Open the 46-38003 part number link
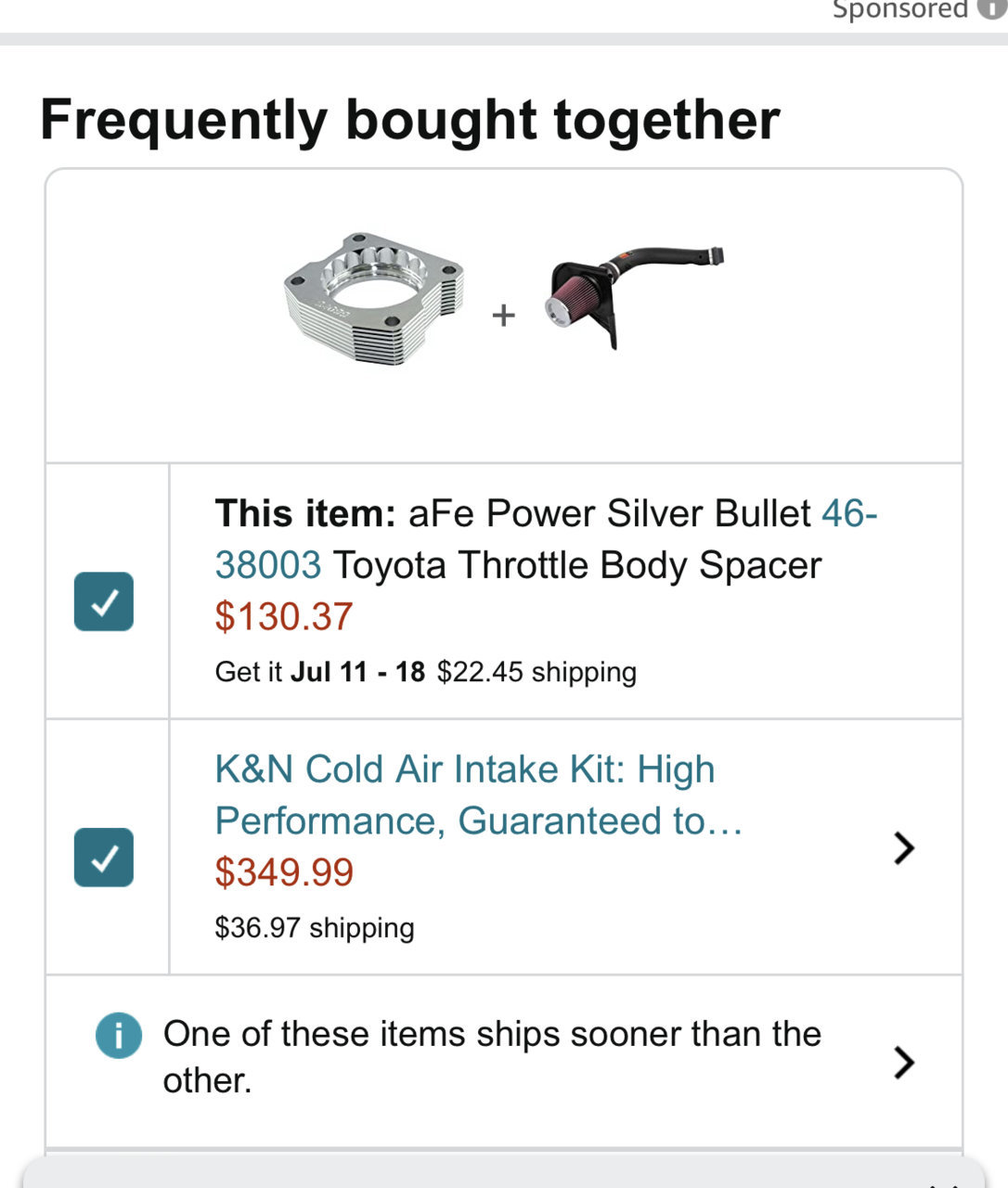Screen dimensions: 1008x1188 pos(546,539)
